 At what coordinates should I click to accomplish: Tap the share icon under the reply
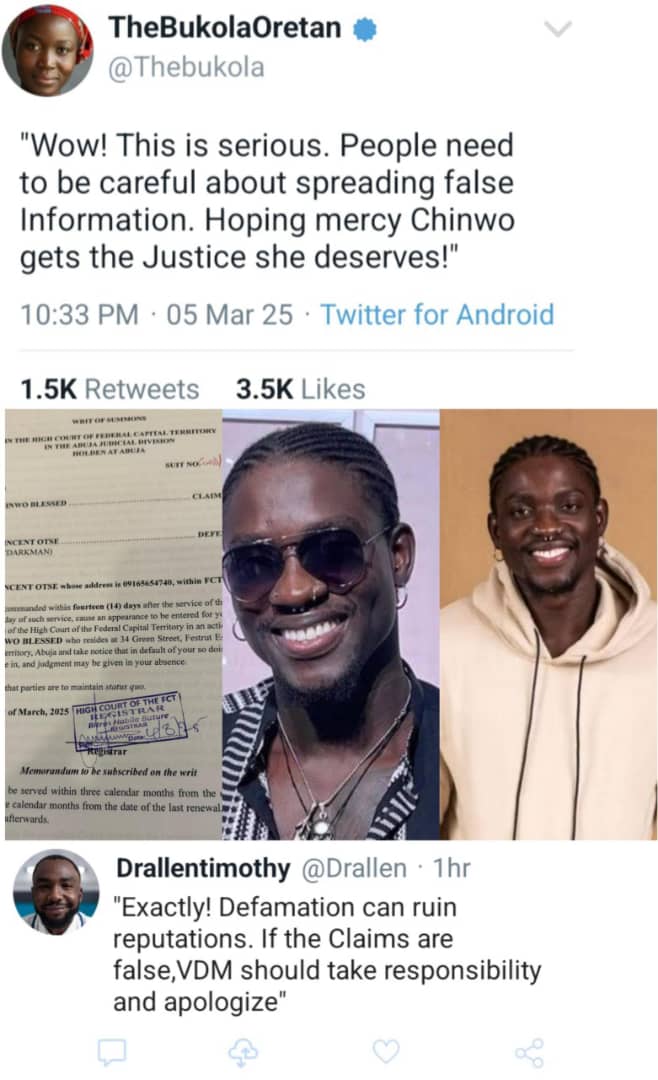coord(529,1052)
